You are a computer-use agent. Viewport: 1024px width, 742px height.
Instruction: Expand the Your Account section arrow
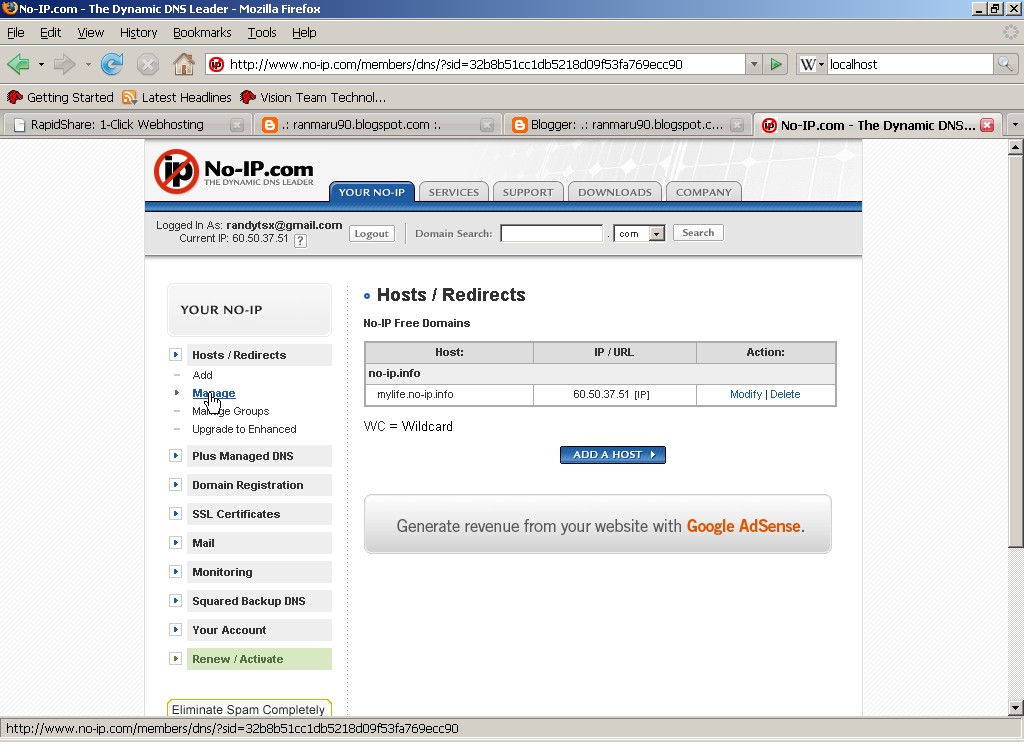tap(175, 630)
